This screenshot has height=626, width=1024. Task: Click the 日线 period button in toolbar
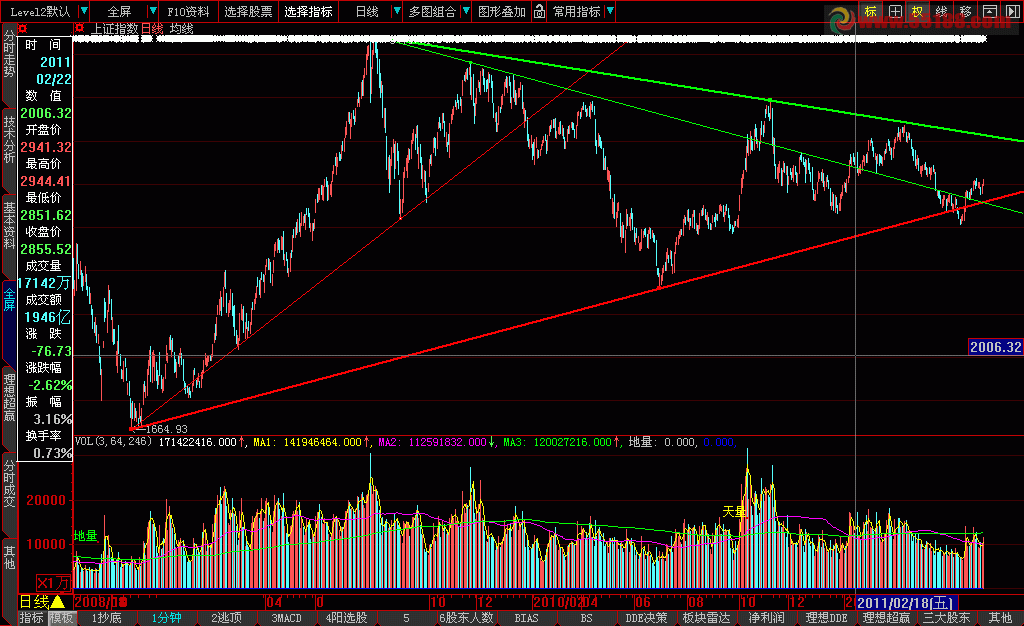point(367,12)
